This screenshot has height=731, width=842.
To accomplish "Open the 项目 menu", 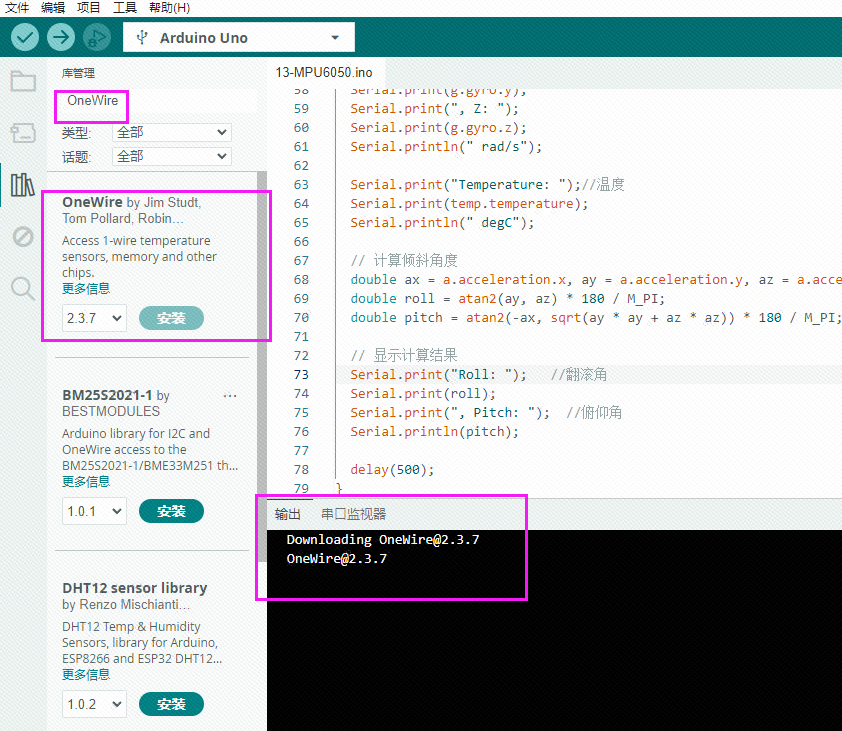I will [x=89, y=8].
